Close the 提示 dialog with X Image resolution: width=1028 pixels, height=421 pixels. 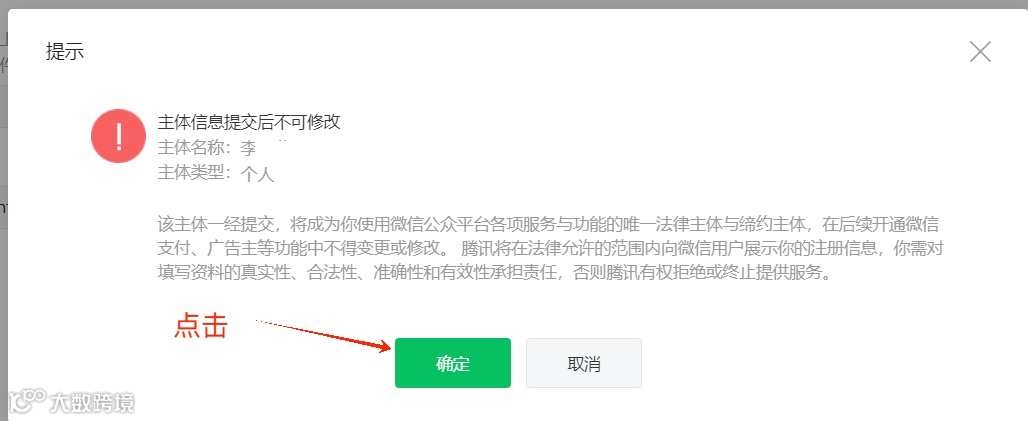(x=980, y=51)
